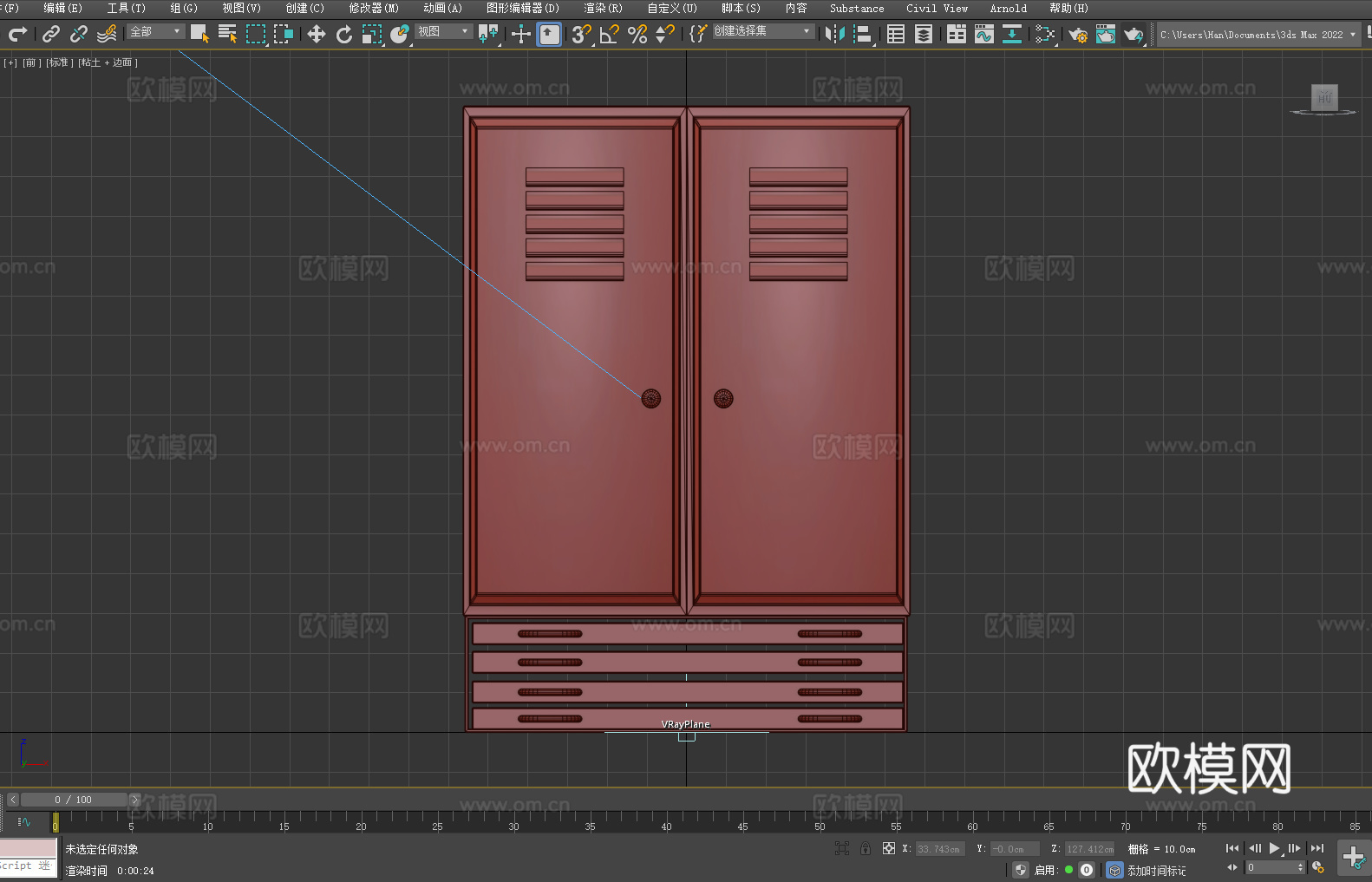Toggle Window/Crossing selection mode
The image size is (1372, 882).
[x=284, y=34]
